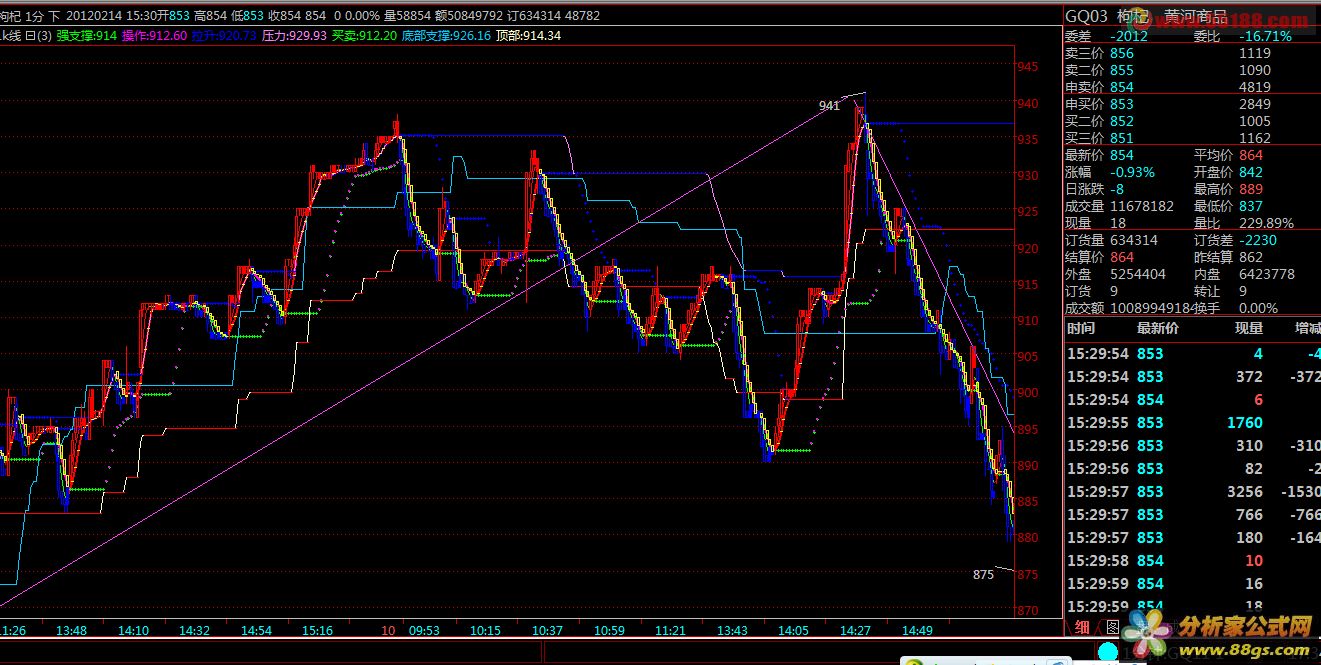Viewport: 1321px width, 665px height.
Task: Click the 最低价 837 value
Action: (x=1251, y=206)
